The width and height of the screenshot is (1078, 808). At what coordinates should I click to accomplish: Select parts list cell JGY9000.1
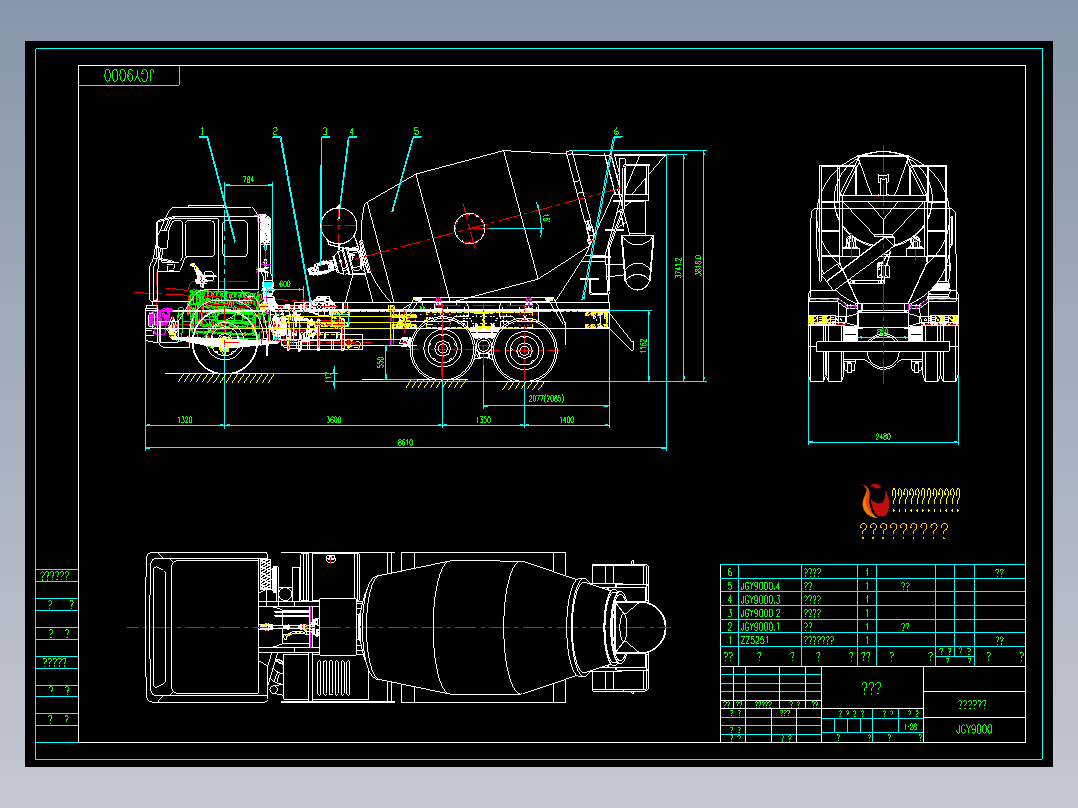pos(760,626)
